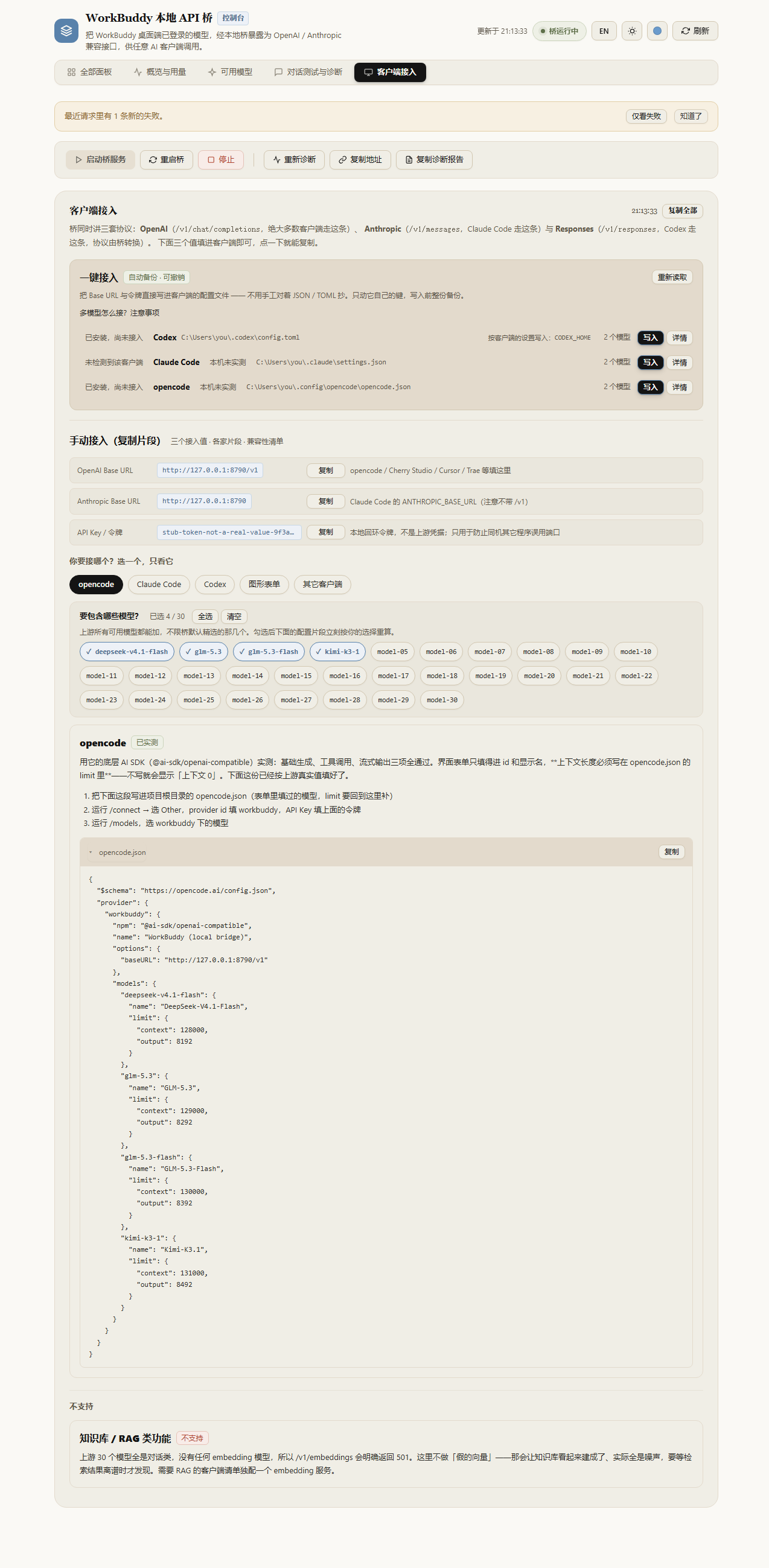Select the Codex client pill
This screenshot has height=1568, width=769.
tap(215, 585)
